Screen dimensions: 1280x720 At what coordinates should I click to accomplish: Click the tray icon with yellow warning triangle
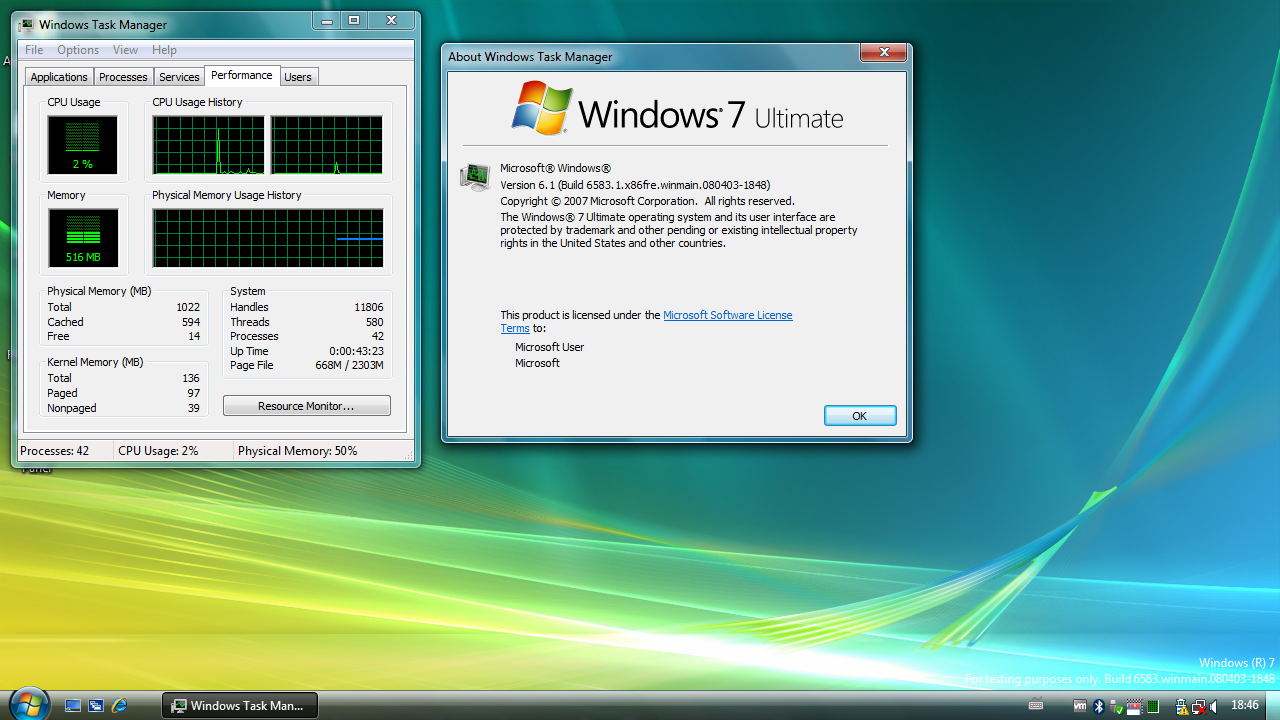1182,706
